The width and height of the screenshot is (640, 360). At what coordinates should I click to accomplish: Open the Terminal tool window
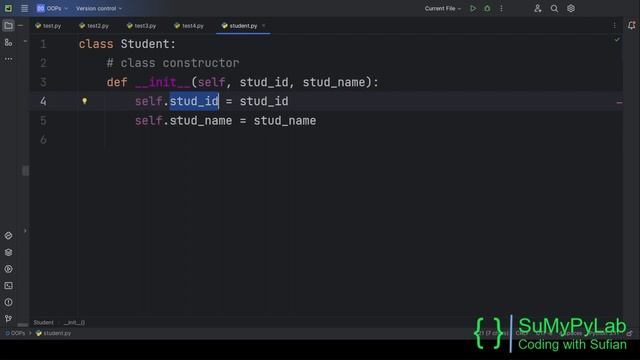(x=8, y=286)
